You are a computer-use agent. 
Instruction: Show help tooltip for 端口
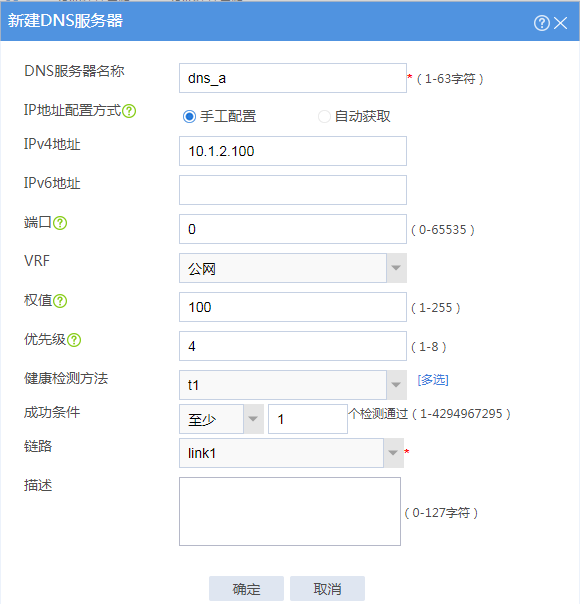pos(60,223)
